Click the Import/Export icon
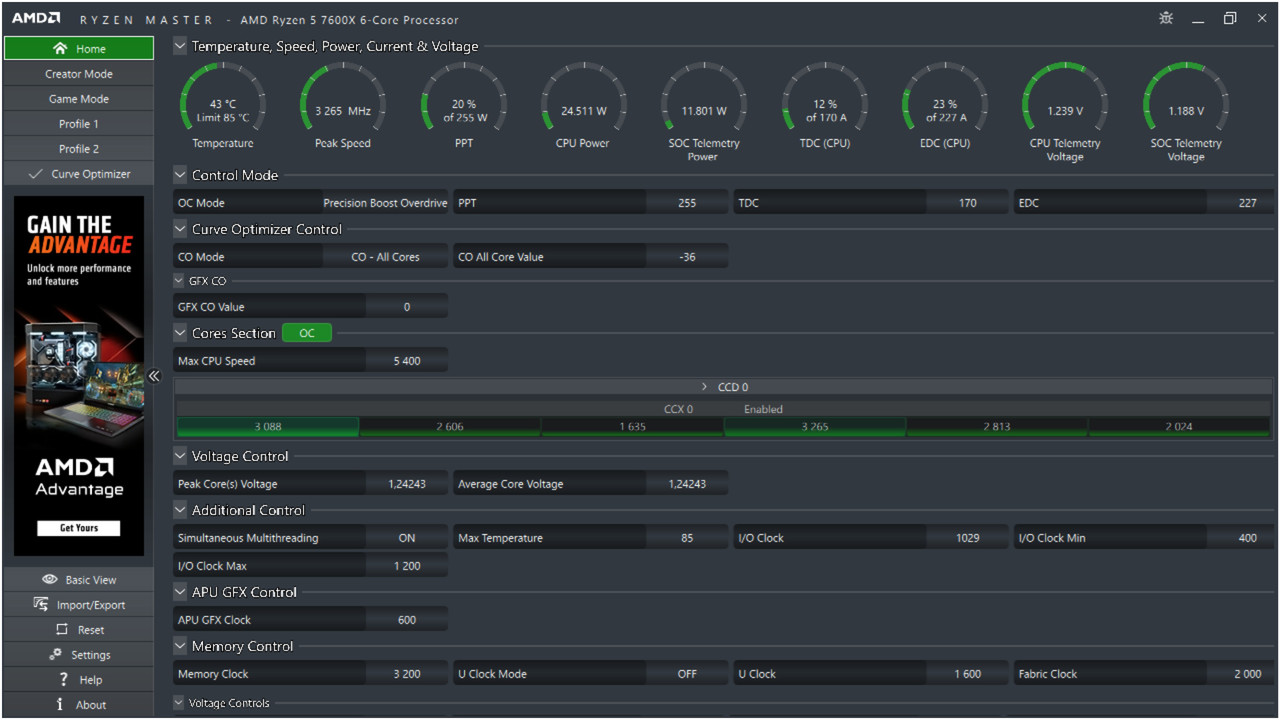Viewport: 1280px width, 720px height. 41,604
